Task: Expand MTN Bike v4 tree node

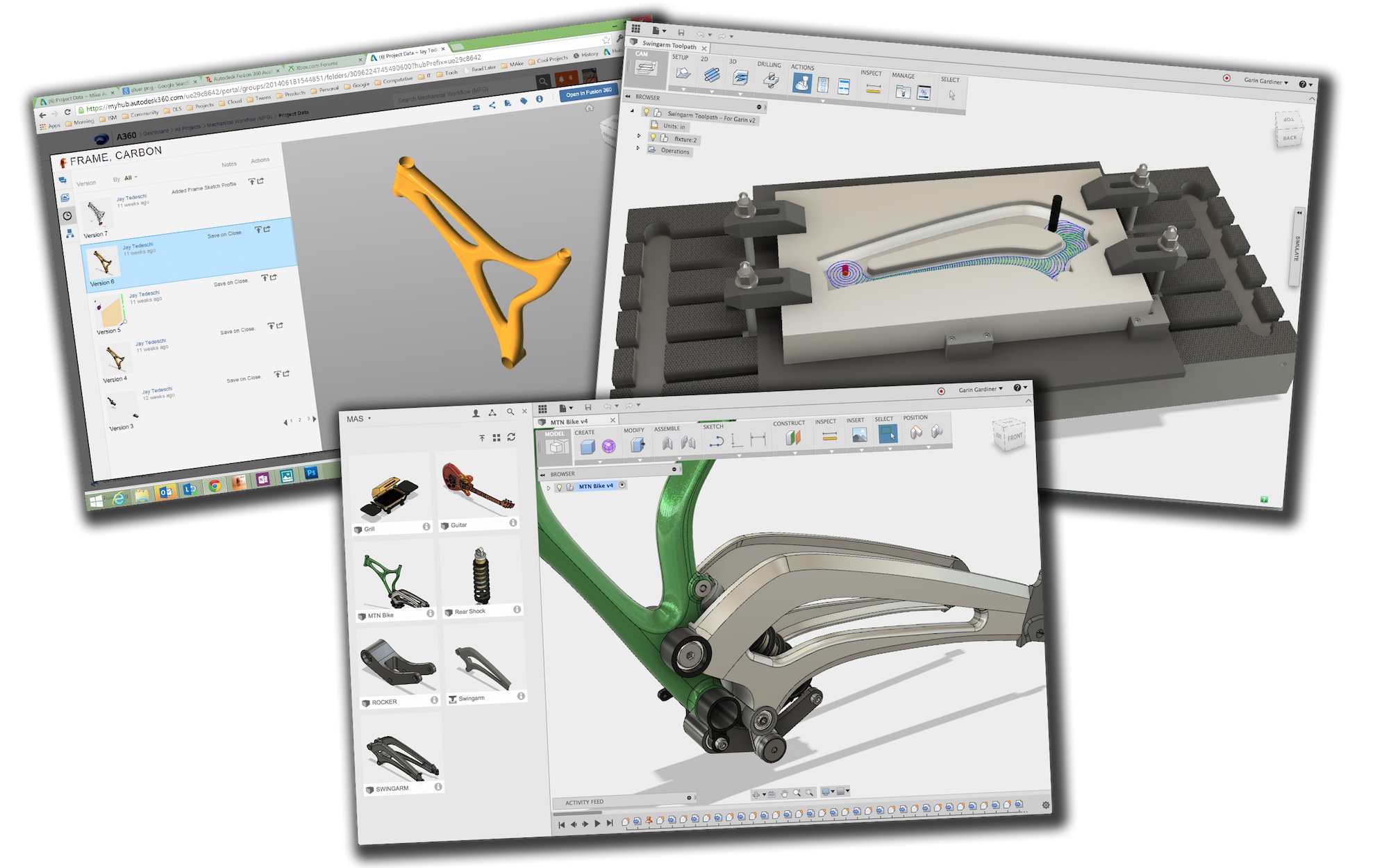Action: click(x=549, y=487)
